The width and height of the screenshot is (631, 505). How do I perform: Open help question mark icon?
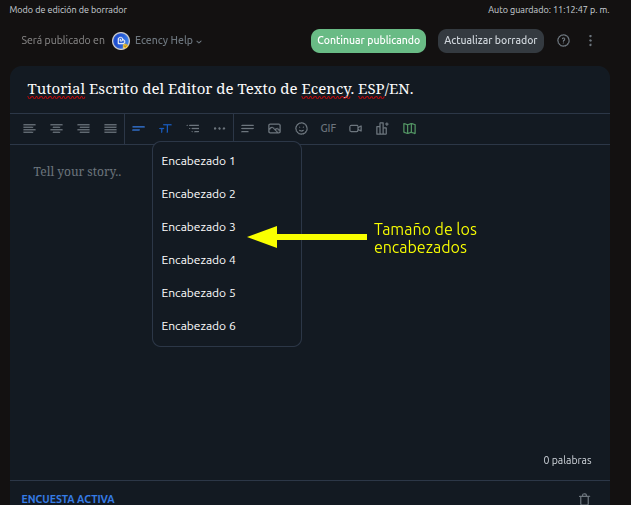point(563,41)
